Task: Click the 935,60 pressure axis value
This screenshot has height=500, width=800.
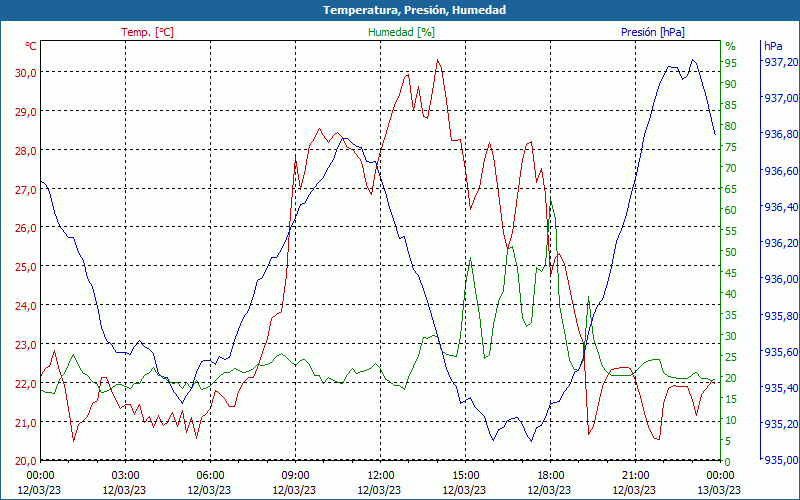Action: coord(781,352)
